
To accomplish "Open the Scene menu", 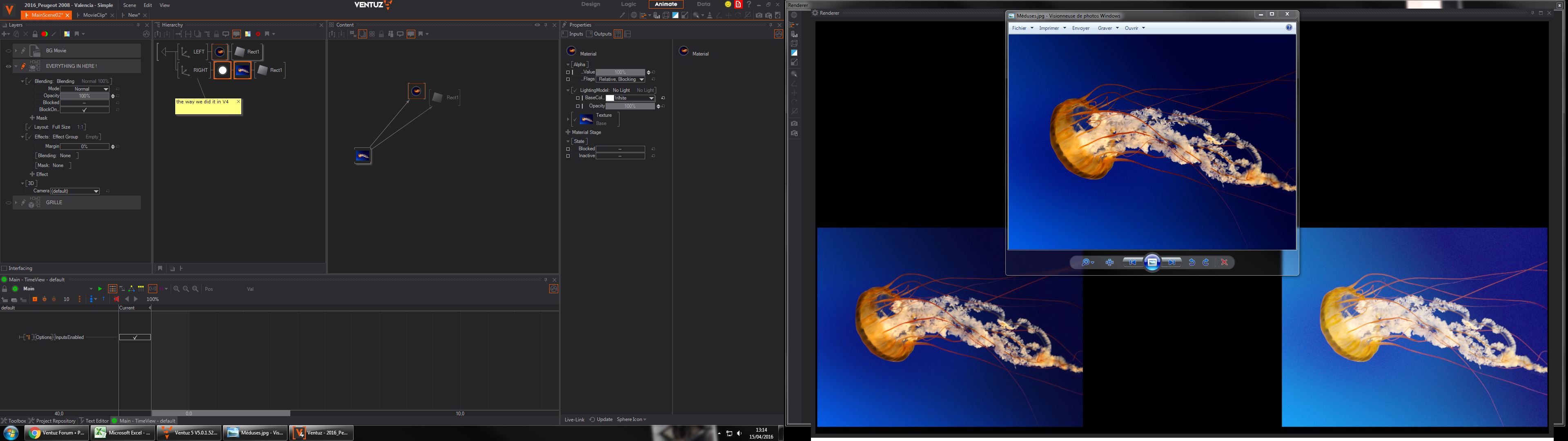I will (130, 5).
